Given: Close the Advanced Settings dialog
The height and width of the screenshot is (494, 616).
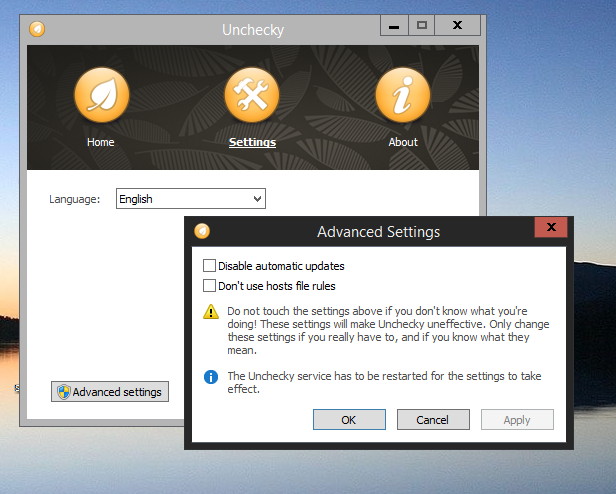Looking at the screenshot, I should pos(551,227).
